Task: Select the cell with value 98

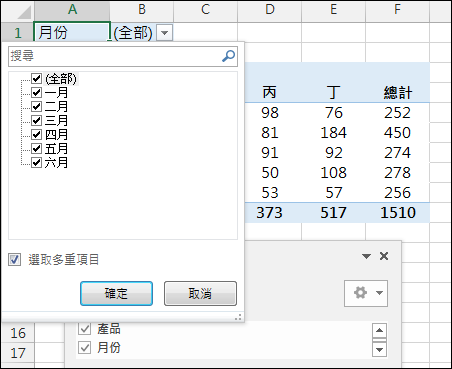Action: 269,113
